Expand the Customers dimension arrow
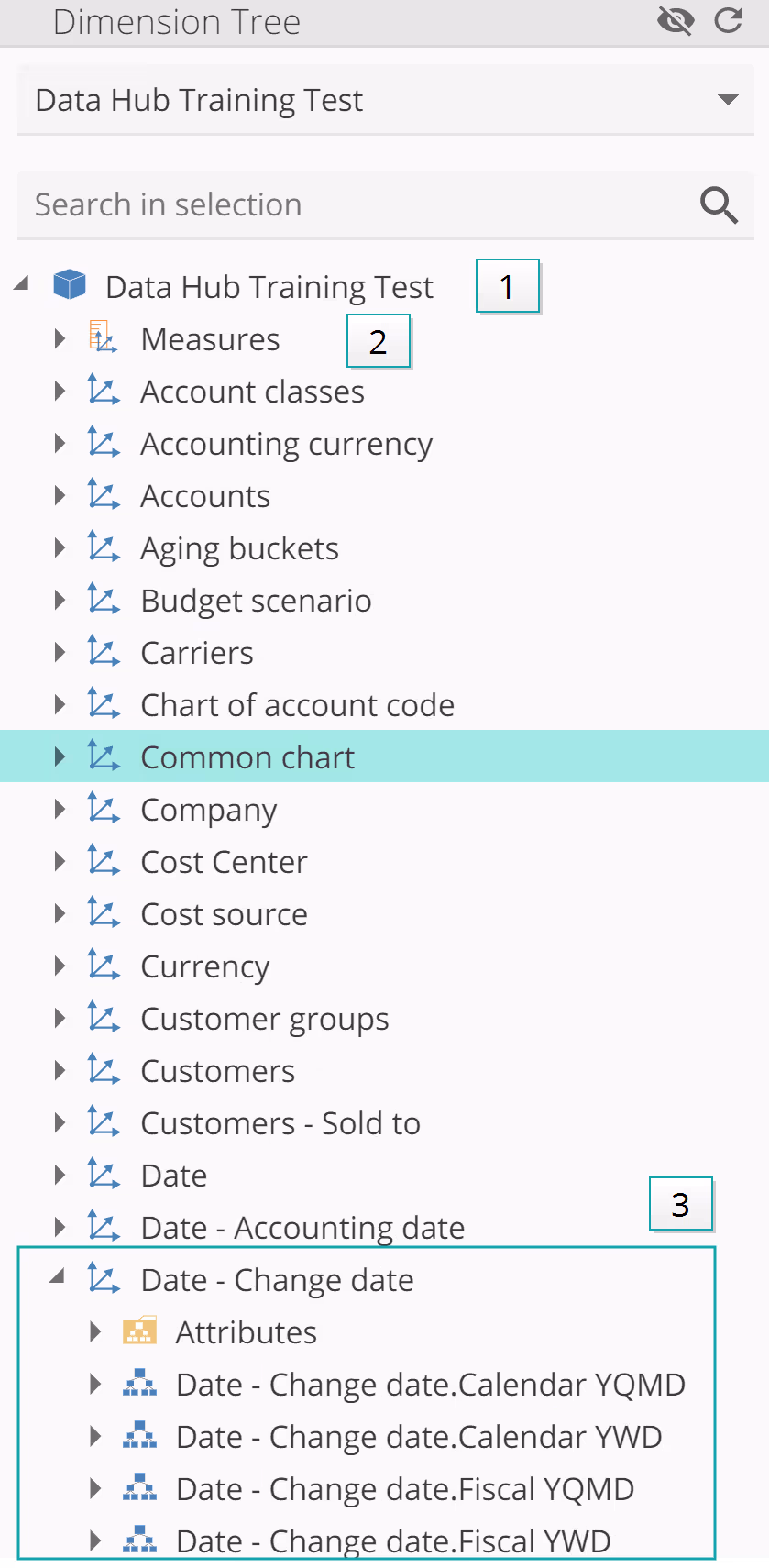The width and height of the screenshot is (769, 1568). tap(60, 1071)
